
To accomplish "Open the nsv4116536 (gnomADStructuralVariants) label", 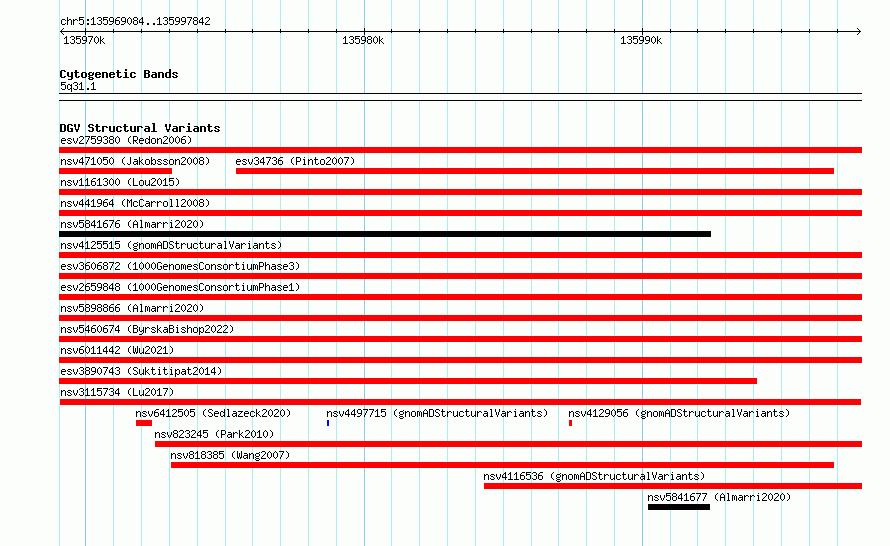I will coord(594,476).
